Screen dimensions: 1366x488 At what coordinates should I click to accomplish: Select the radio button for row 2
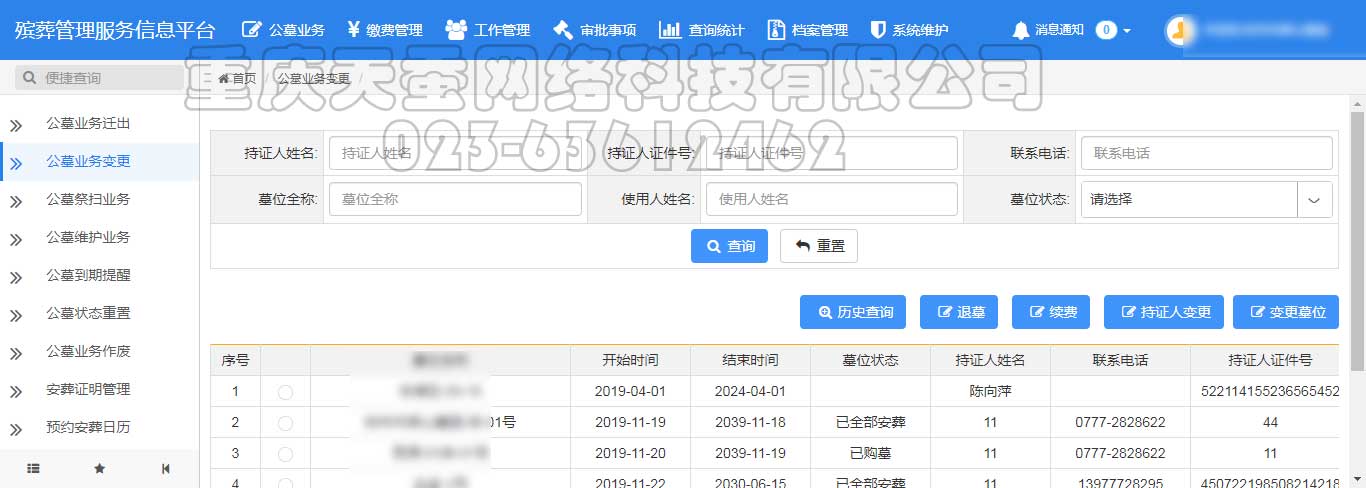(x=285, y=423)
